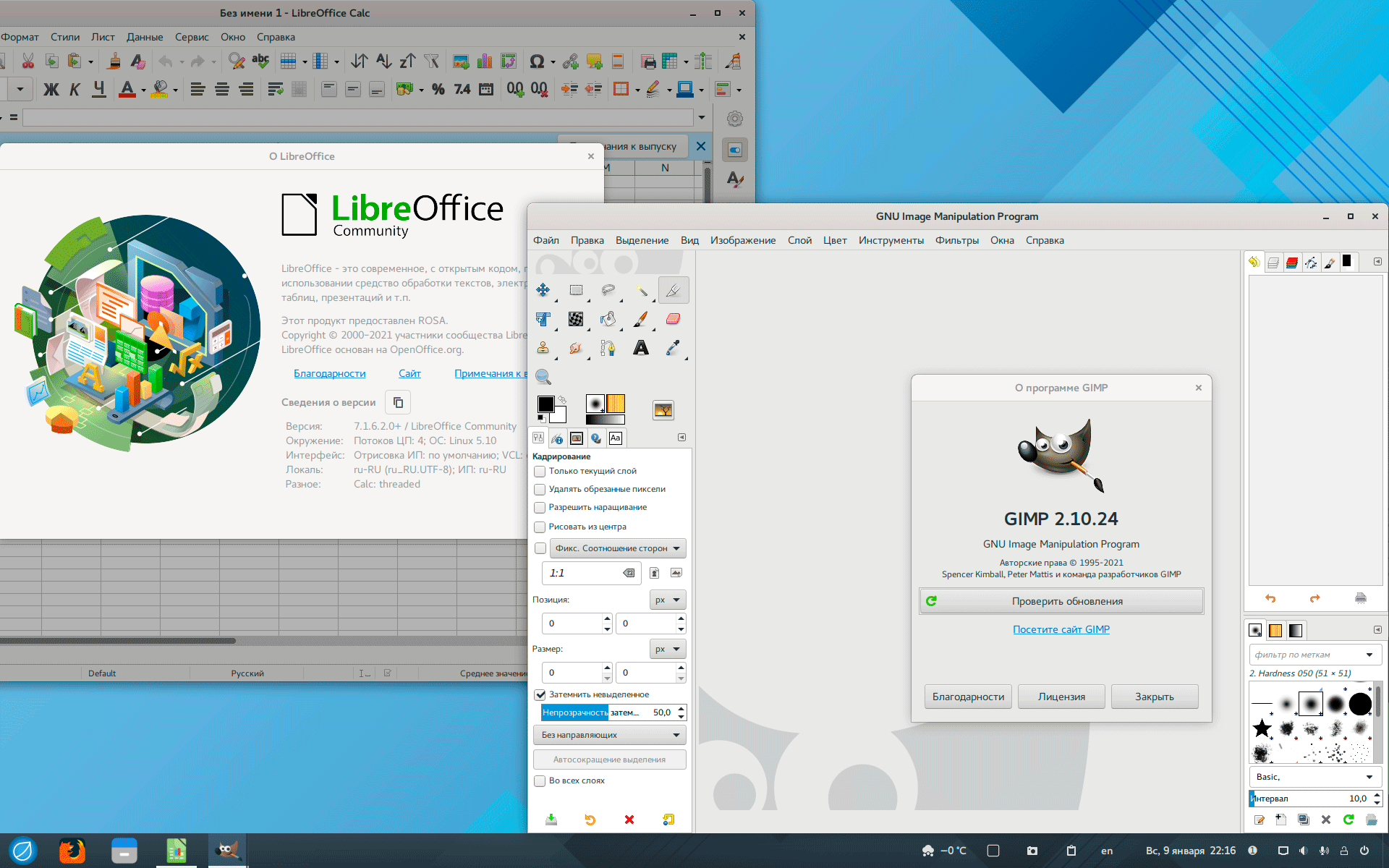Pick the Text tool in GIMP

coord(640,348)
